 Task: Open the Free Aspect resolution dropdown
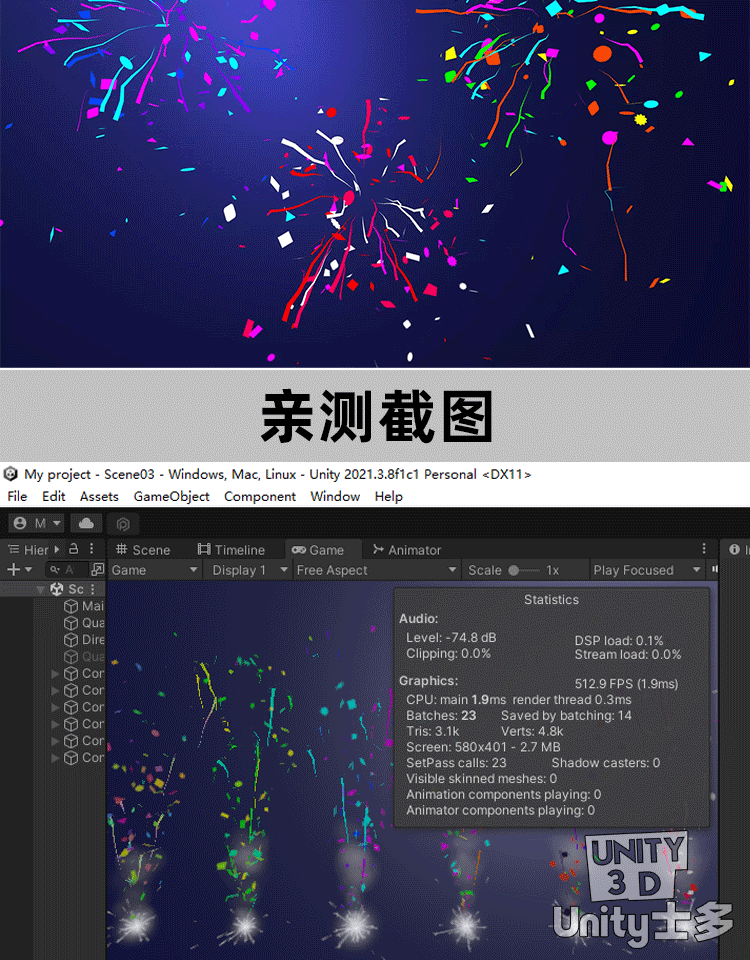click(377, 570)
